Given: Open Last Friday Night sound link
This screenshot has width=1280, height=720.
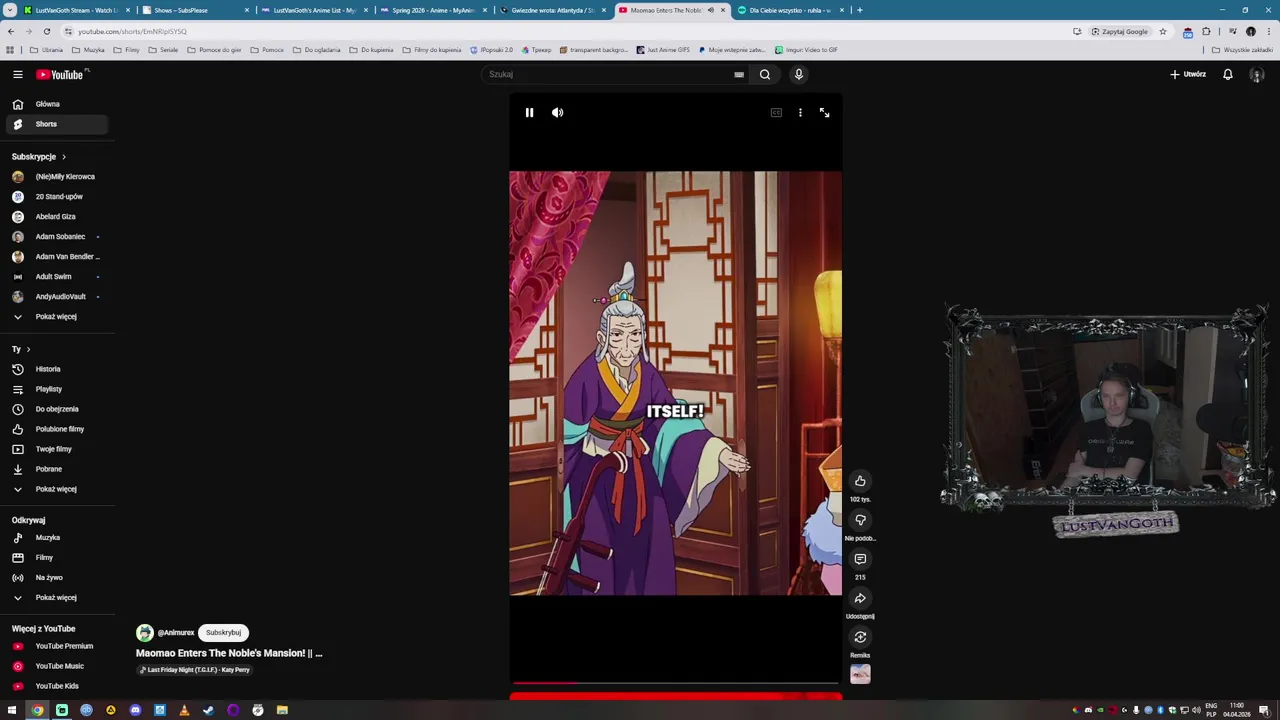Looking at the screenshot, I should tap(195, 670).
